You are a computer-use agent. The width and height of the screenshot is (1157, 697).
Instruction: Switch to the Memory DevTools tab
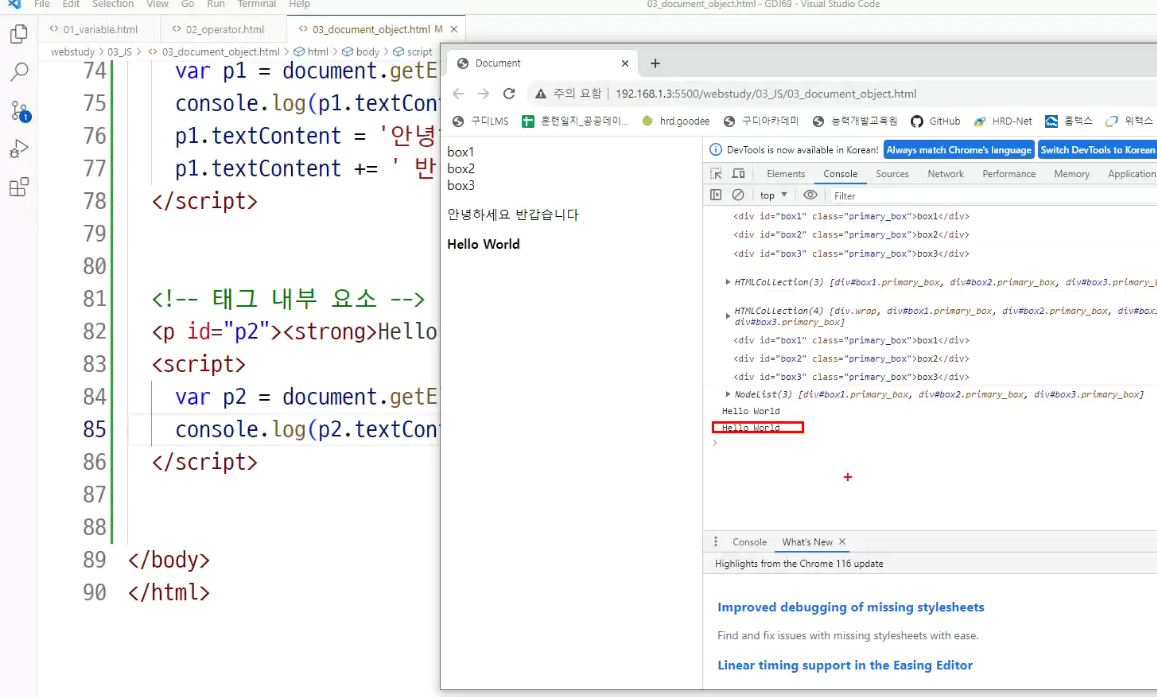click(x=1071, y=173)
